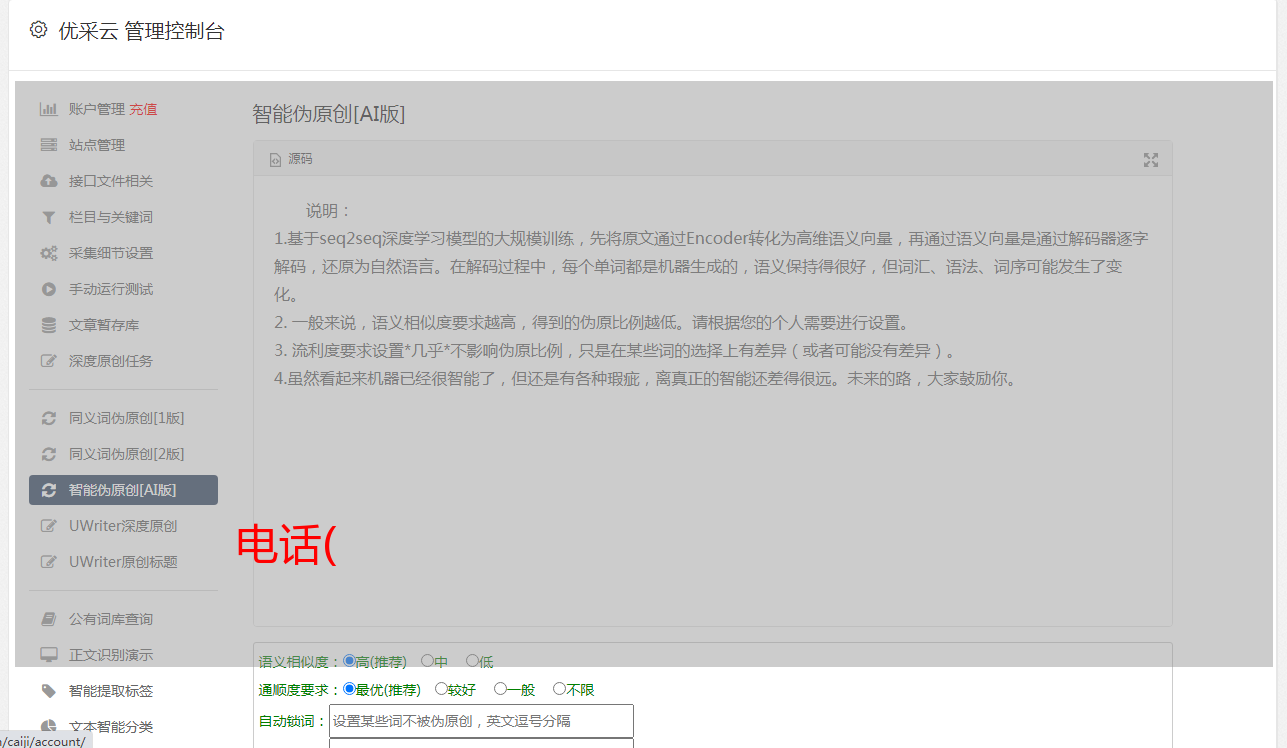Click the refresh icon for 同义词伪原创[2版]
This screenshot has height=748, width=1287.
click(x=48, y=454)
